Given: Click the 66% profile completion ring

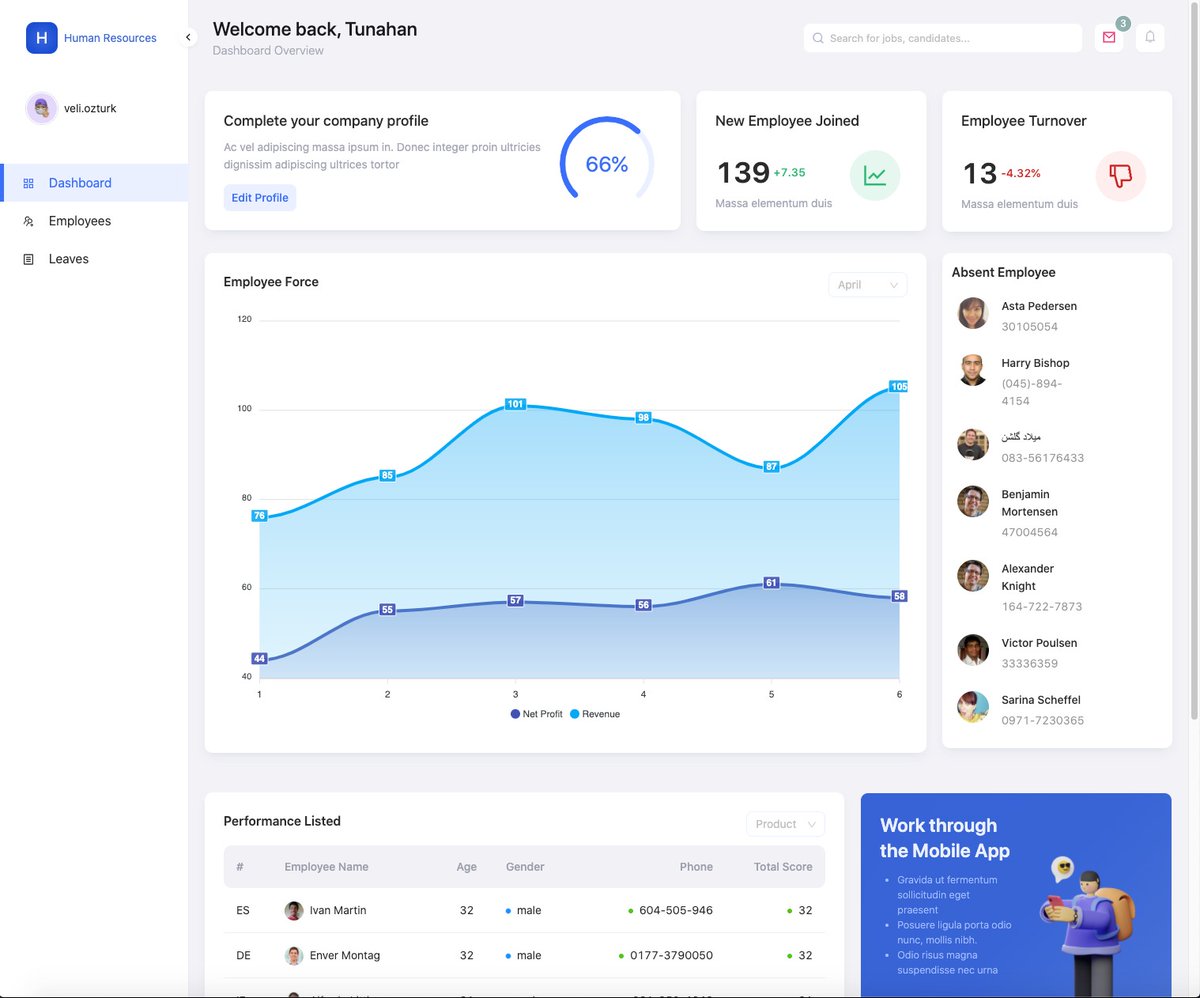Looking at the screenshot, I should (605, 161).
